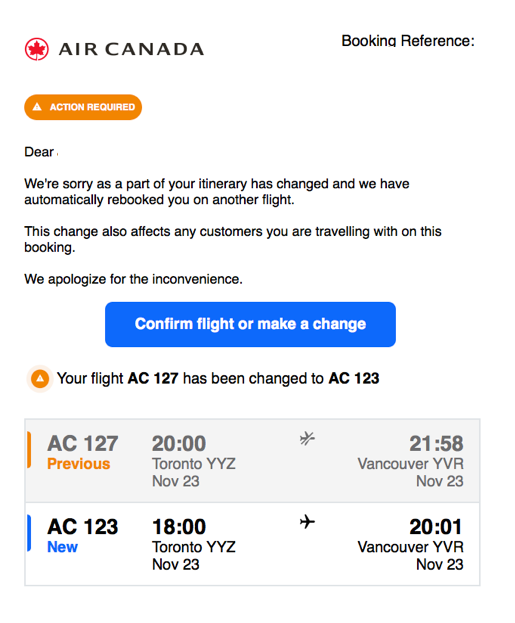The width and height of the screenshot is (515, 623).
Task: Click the 18:00 Toronto YYZ departure time
Action: (179, 527)
